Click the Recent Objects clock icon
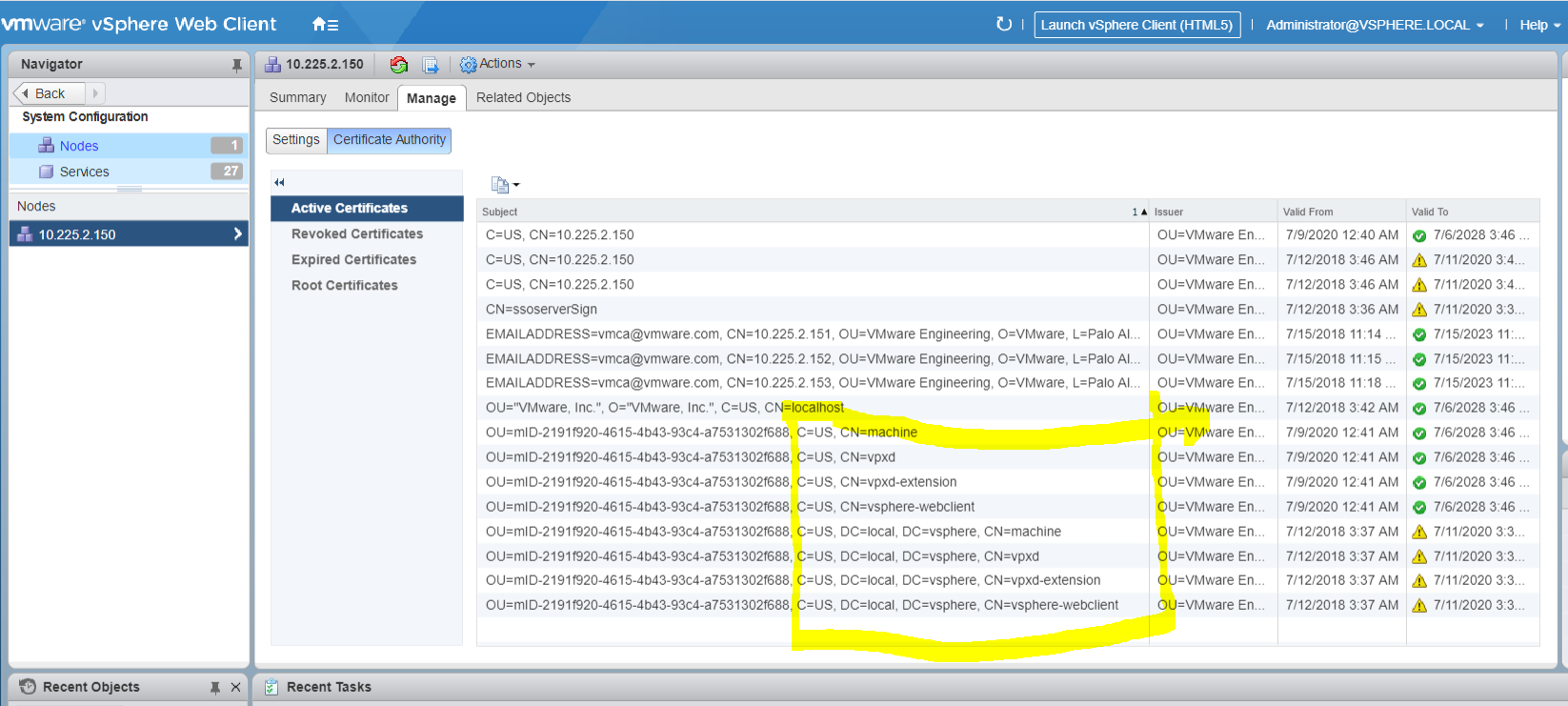 [x=28, y=687]
